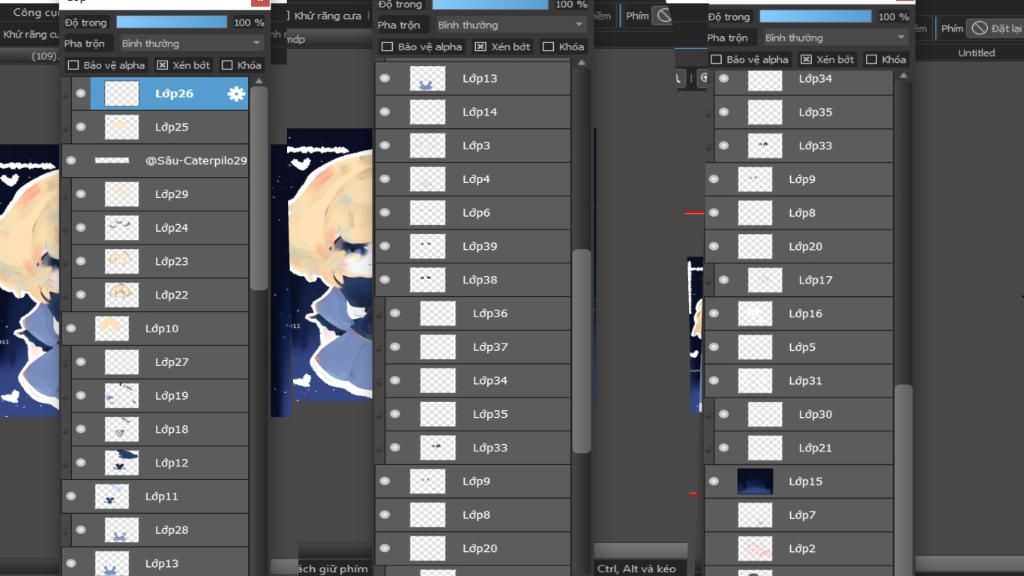Image resolution: width=1024 pixels, height=576 pixels.
Task: Toggle visibility of Lớp25
Action: click(80, 127)
